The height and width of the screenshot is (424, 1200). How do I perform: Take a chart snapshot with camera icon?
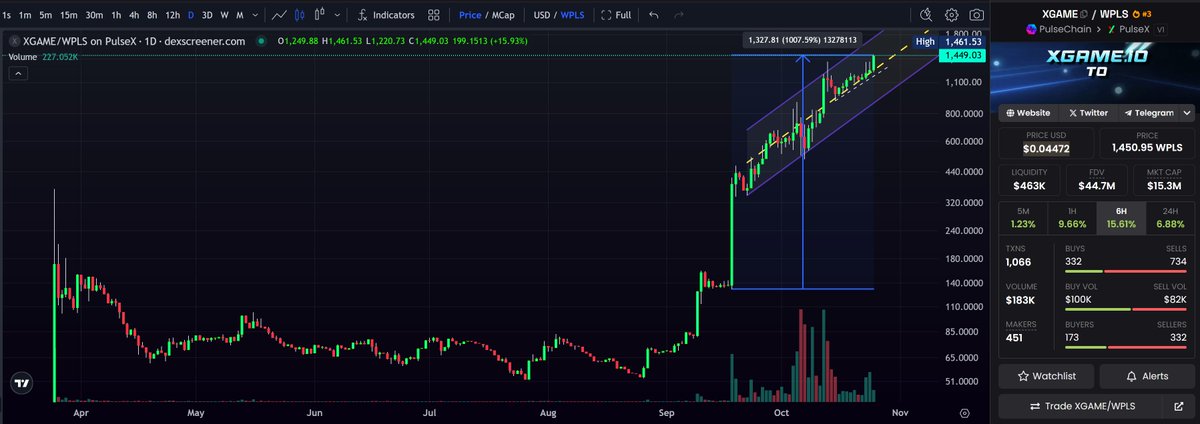976,15
